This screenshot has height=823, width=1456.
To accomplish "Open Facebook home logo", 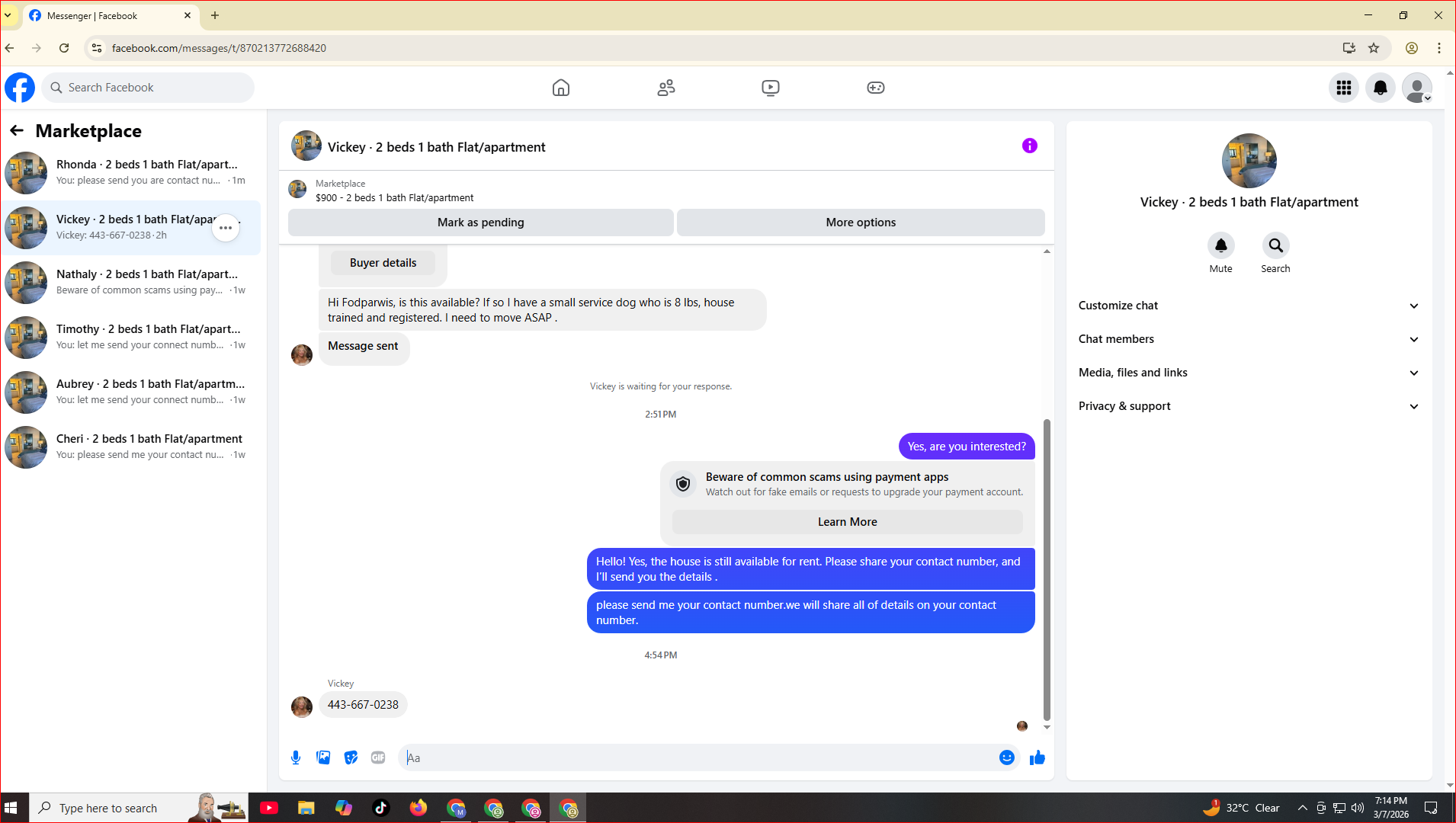I will [x=20, y=88].
